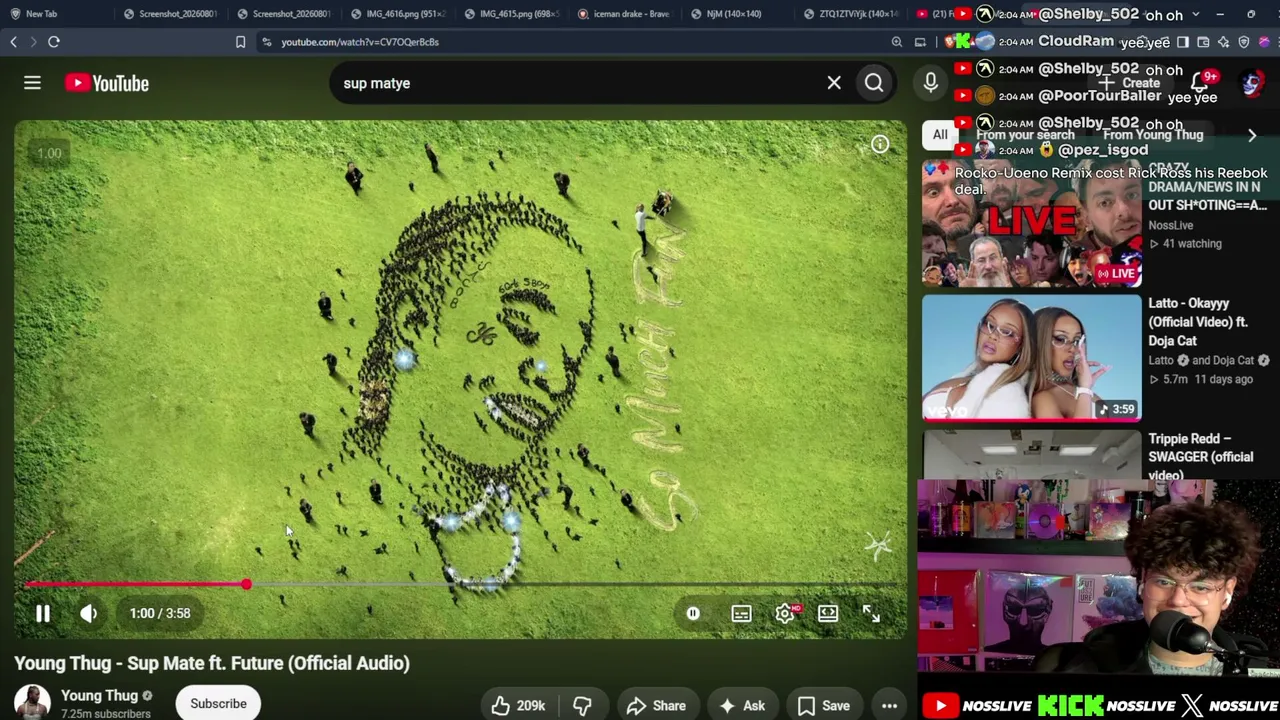Go to the YouTube home logo
The image size is (1280, 720).
click(107, 83)
